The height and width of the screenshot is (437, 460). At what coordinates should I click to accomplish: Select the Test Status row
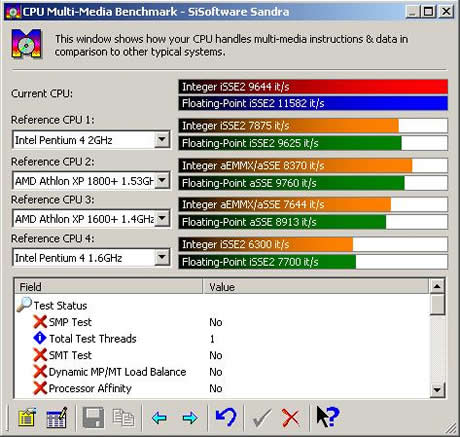(222, 305)
